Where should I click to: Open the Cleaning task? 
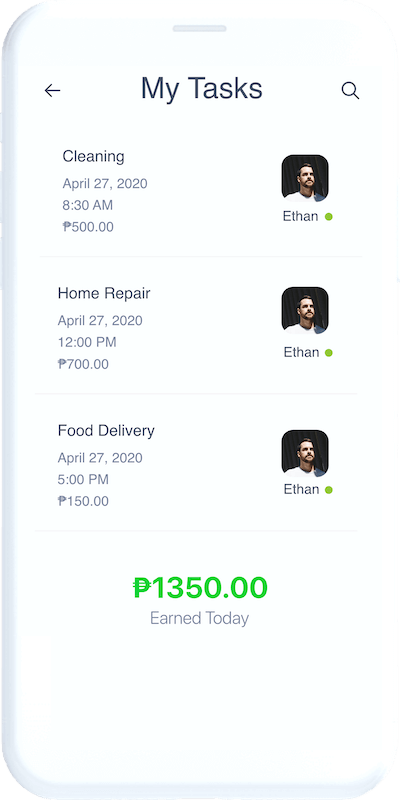(x=201, y=191)
